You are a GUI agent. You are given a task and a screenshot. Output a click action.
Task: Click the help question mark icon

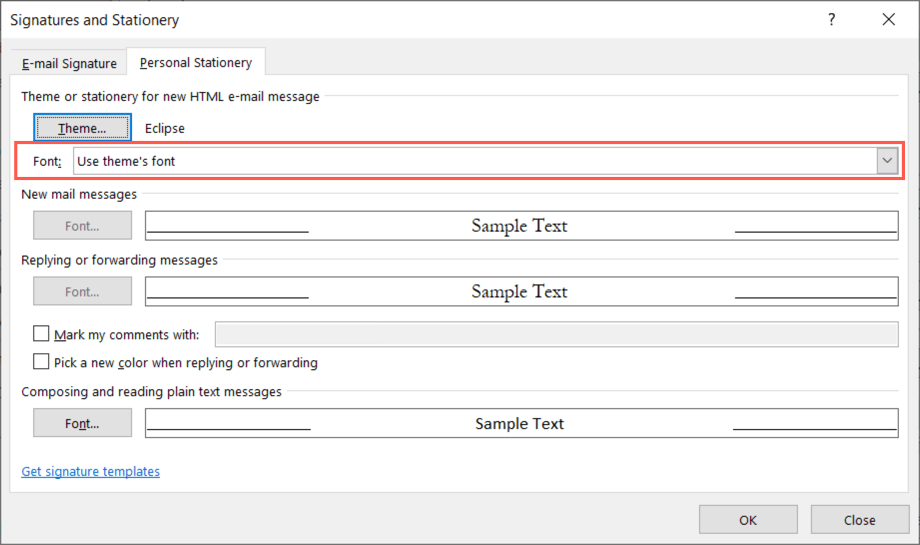[831, 19]
